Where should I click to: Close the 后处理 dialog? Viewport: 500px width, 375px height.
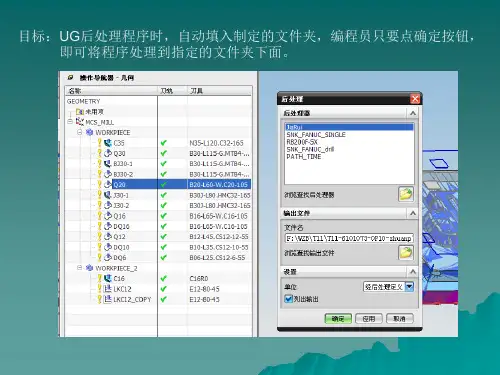coord(415,99)
